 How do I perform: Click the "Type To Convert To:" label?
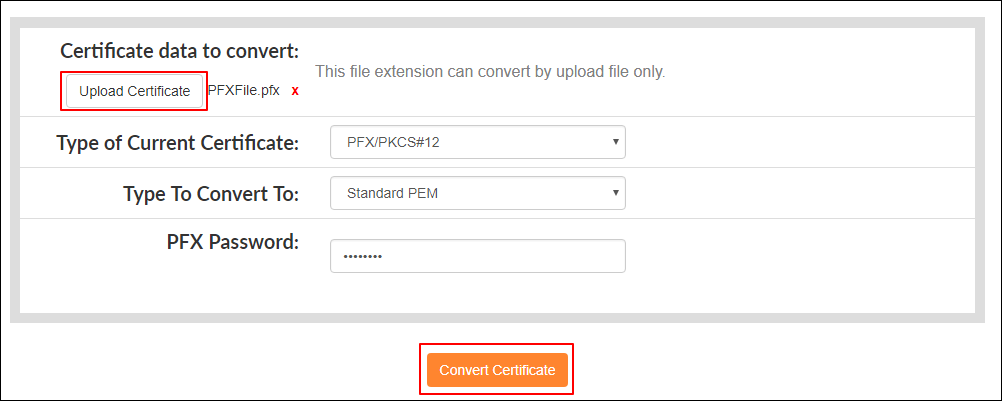click(x=211, y=194)
